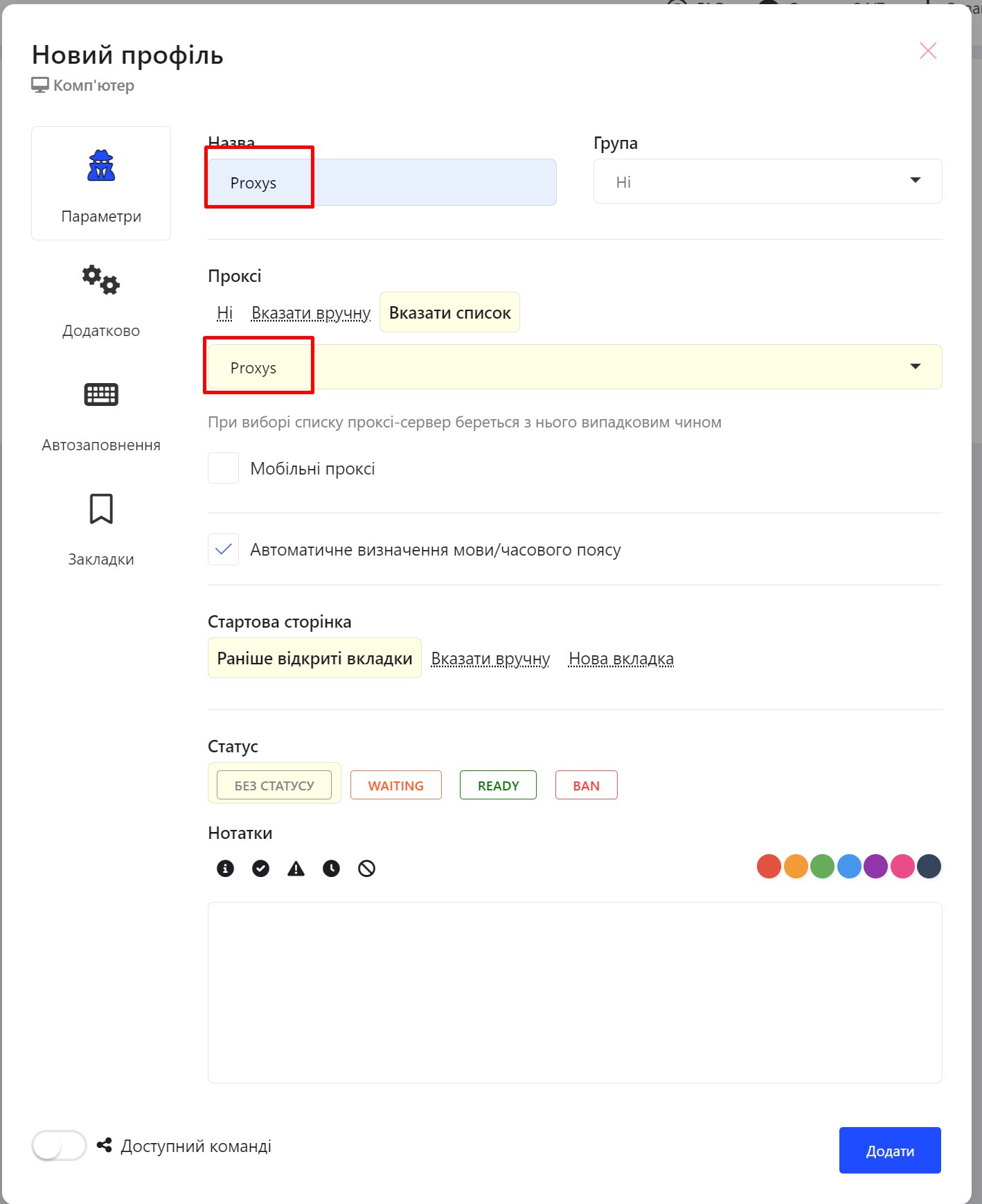Pick the purple note color

(875, 866)
